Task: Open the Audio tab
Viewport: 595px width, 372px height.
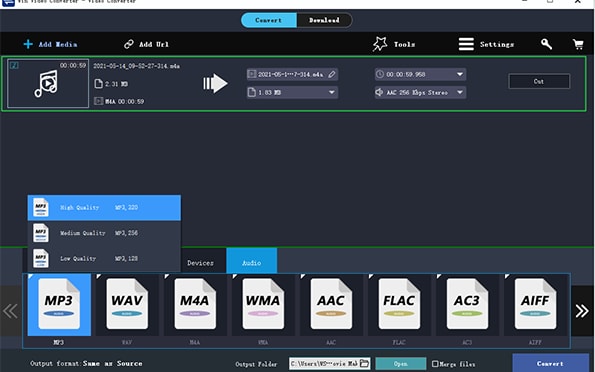Action: [252, 261]
